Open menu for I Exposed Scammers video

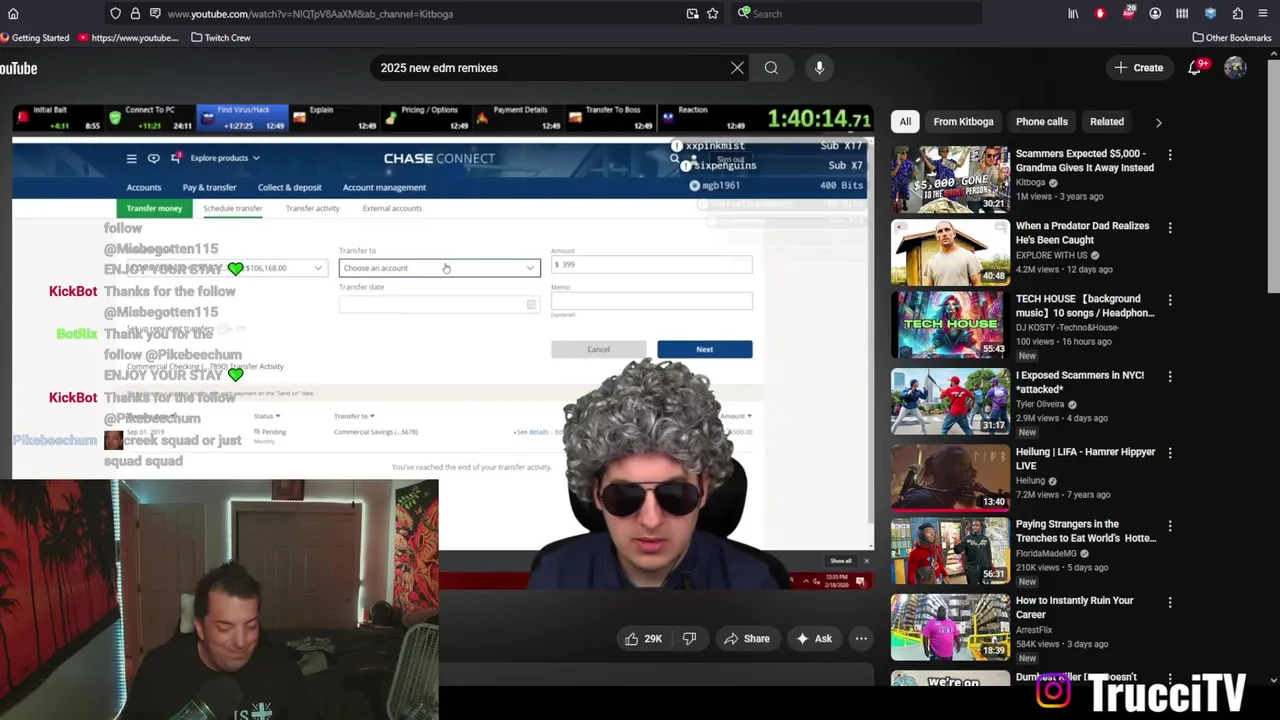tap(1170, 377)
